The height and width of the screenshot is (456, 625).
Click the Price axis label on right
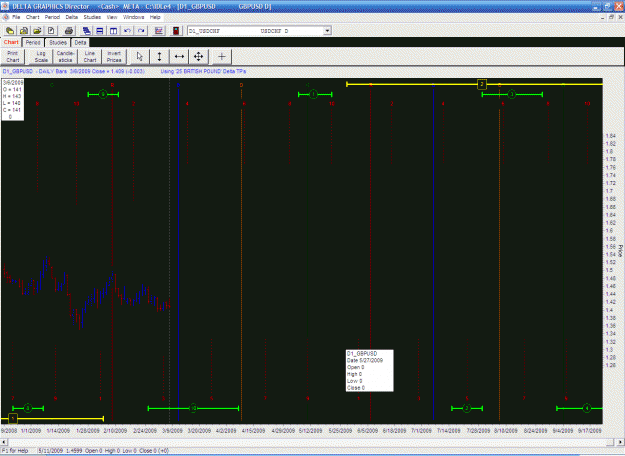[621, 251]
